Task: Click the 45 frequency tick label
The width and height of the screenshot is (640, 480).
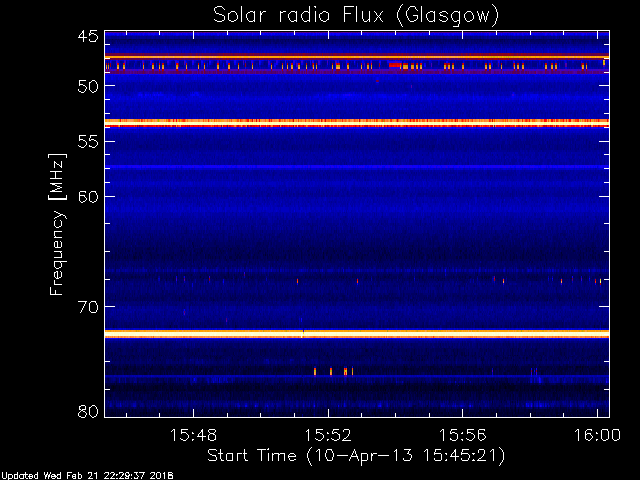Action: pos(88,37)
